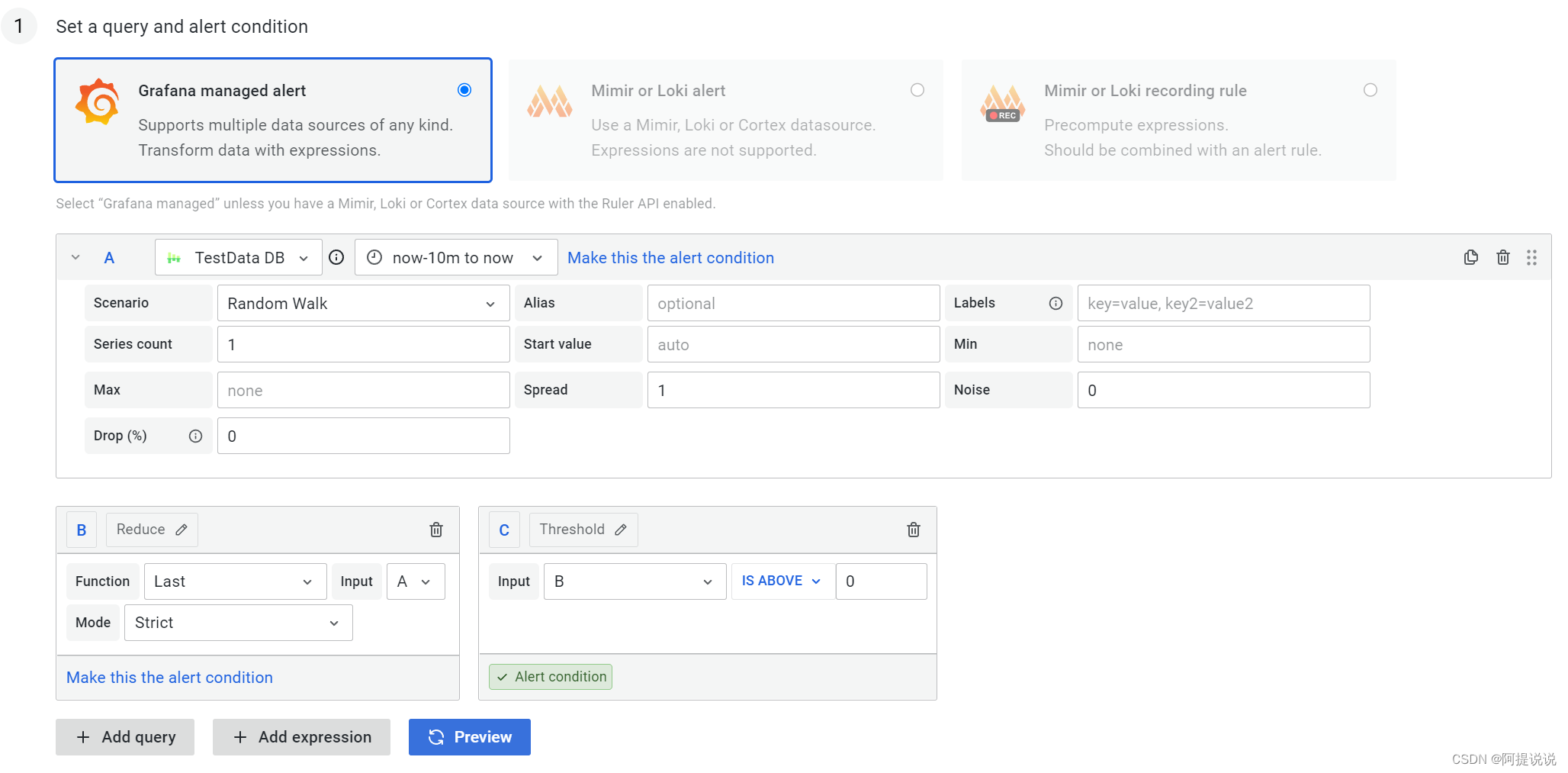The width and height of the screenshot is (1568, 773).
Task: Click the 'Set a query and alert condition' heading
Action: [x=182, y=27]
